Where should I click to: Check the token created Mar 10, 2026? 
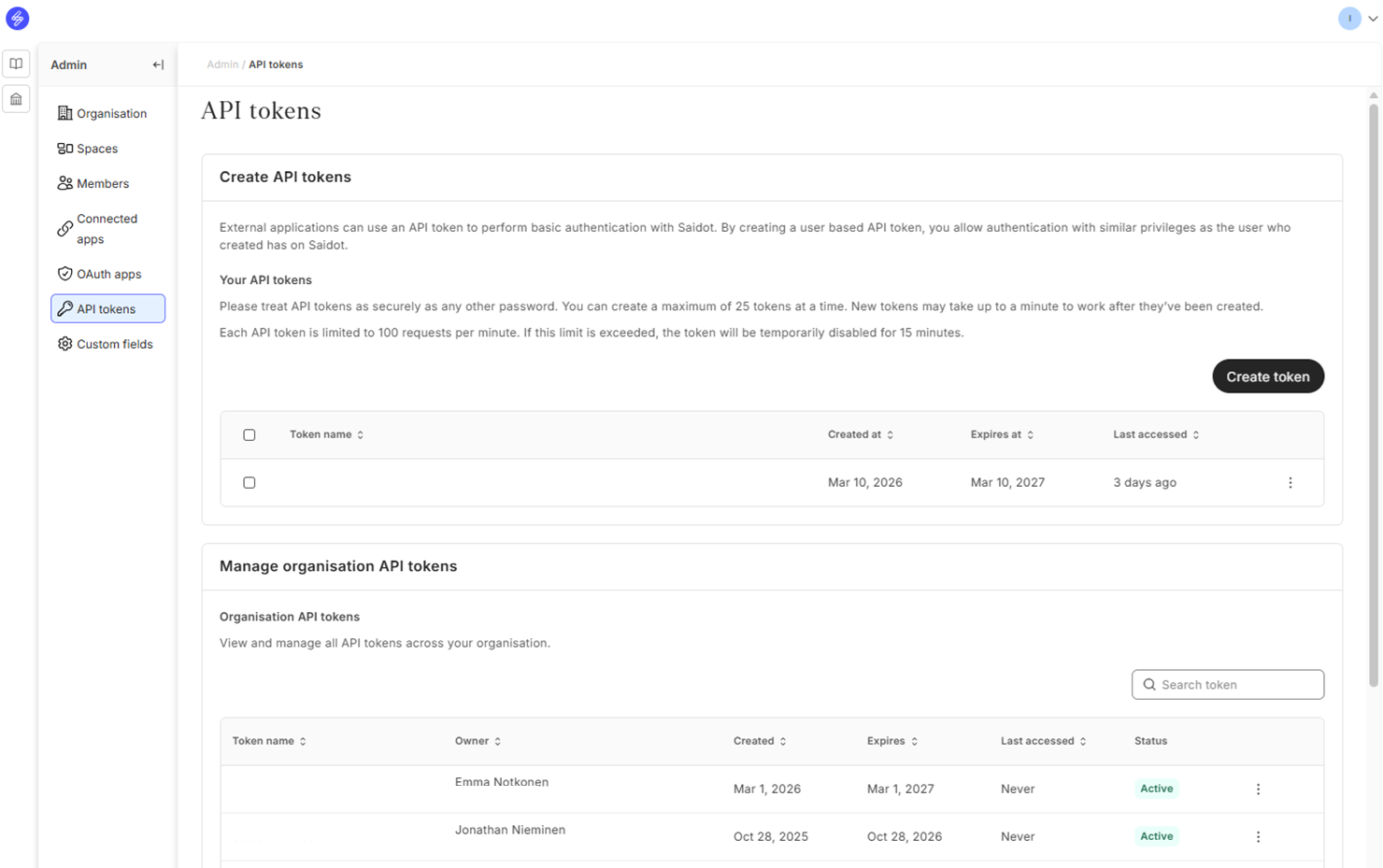tap(250, 483)
